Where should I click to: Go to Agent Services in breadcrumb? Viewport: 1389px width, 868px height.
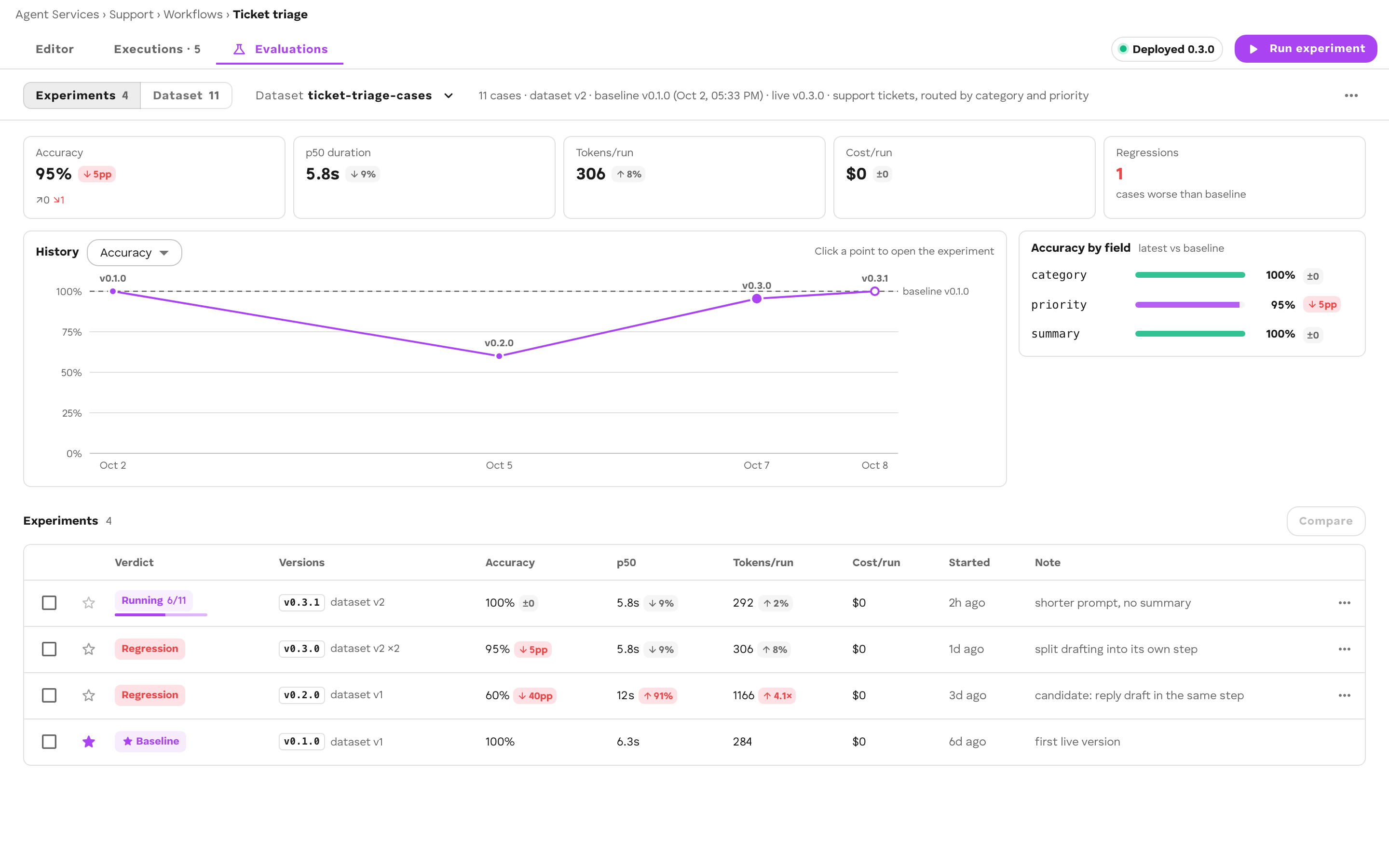(57, 14)
